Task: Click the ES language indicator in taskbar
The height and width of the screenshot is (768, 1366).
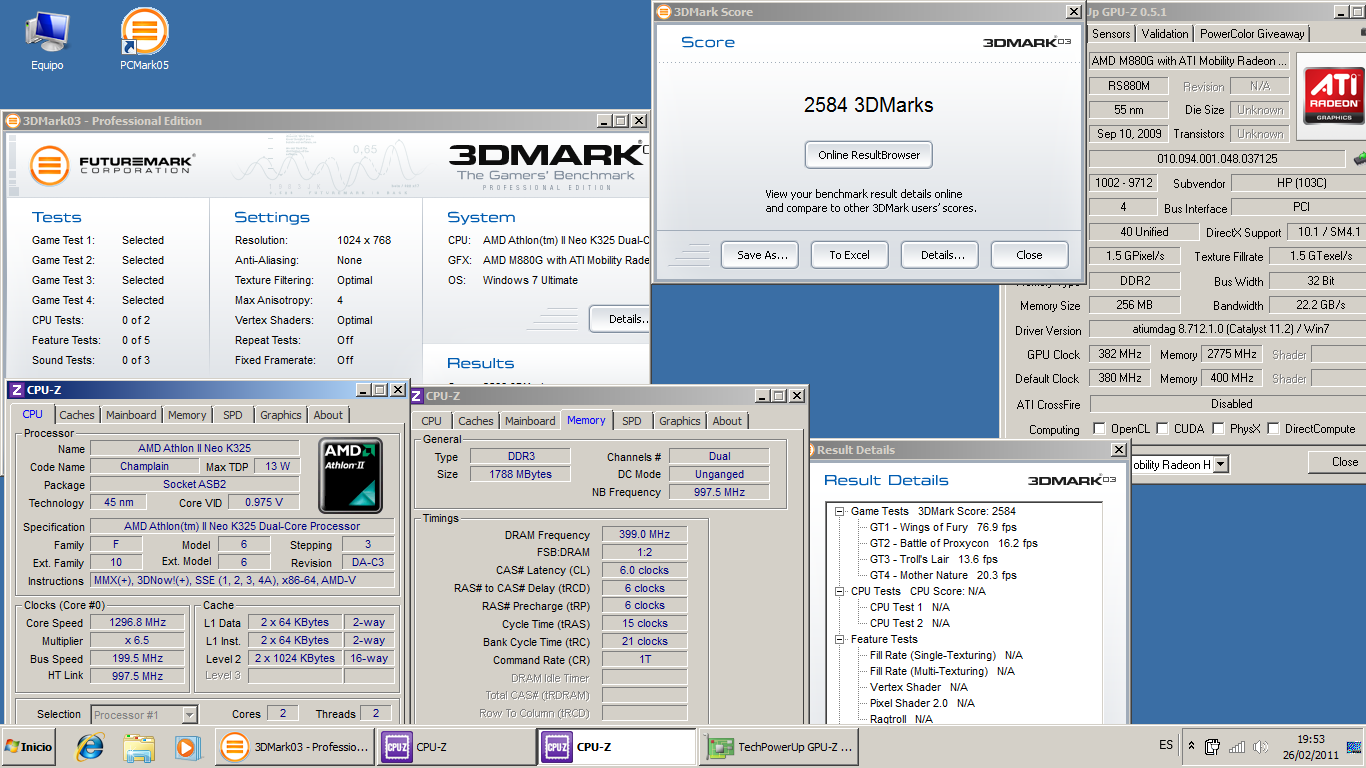Action: 1166,746
